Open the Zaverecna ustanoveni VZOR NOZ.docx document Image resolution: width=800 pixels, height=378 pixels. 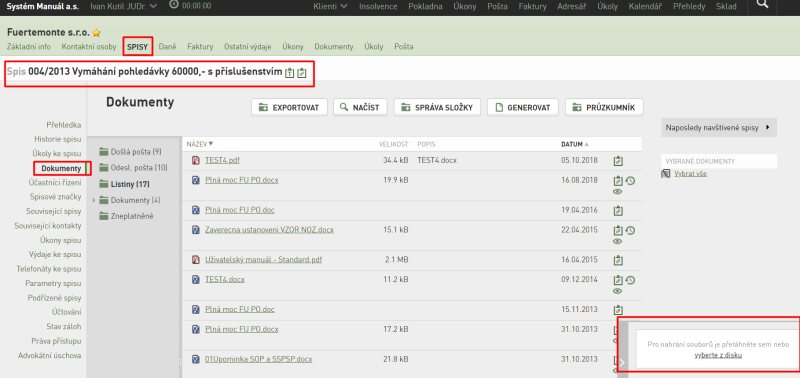pos(269,230)
